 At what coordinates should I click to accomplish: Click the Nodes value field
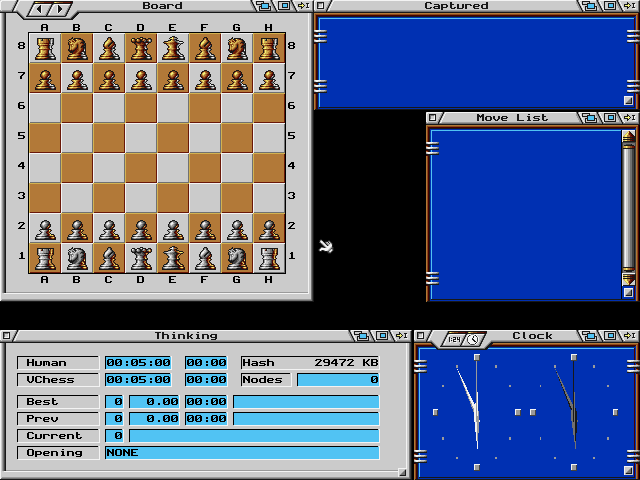coord(338,380)
